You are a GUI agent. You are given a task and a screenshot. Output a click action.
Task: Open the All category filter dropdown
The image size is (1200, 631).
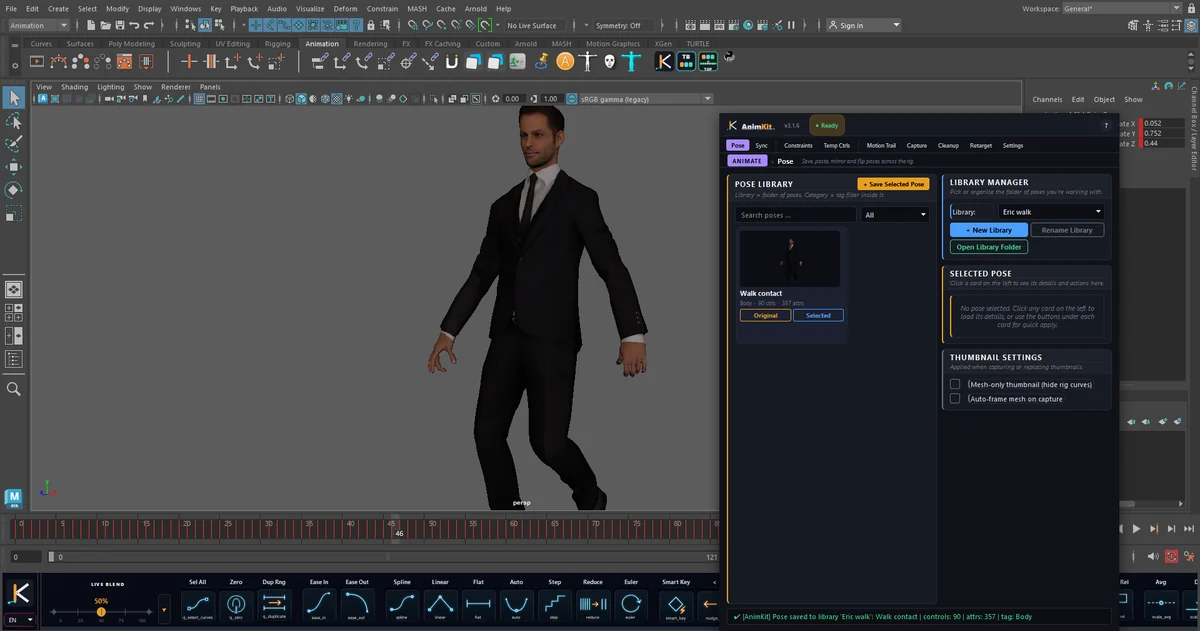895,215
